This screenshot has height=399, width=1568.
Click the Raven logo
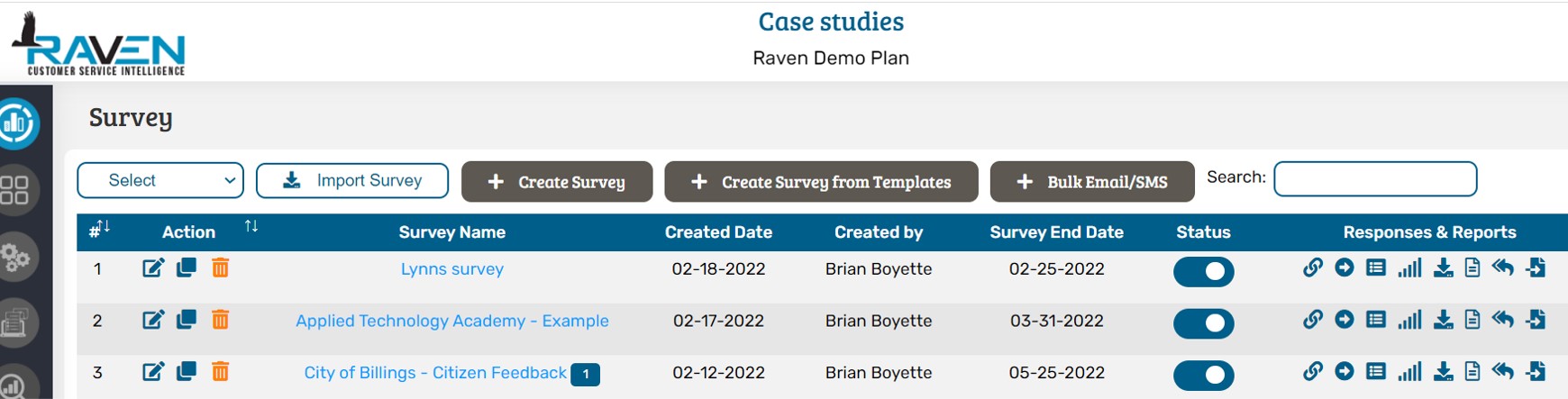click(97, 45)
